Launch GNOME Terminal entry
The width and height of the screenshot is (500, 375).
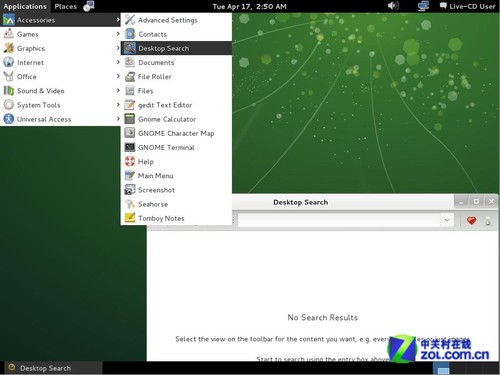click(176, 147)
